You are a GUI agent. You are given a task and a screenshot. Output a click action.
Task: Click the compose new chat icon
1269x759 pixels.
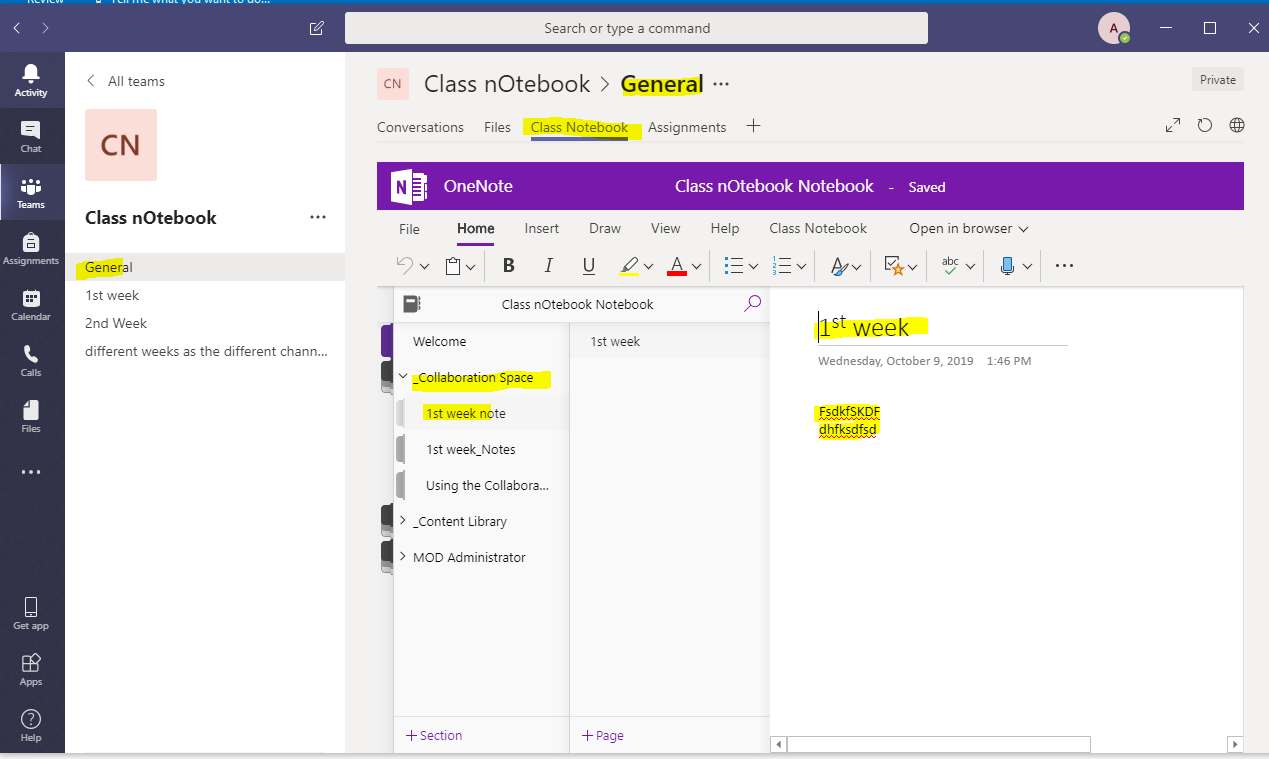point(317,28)
